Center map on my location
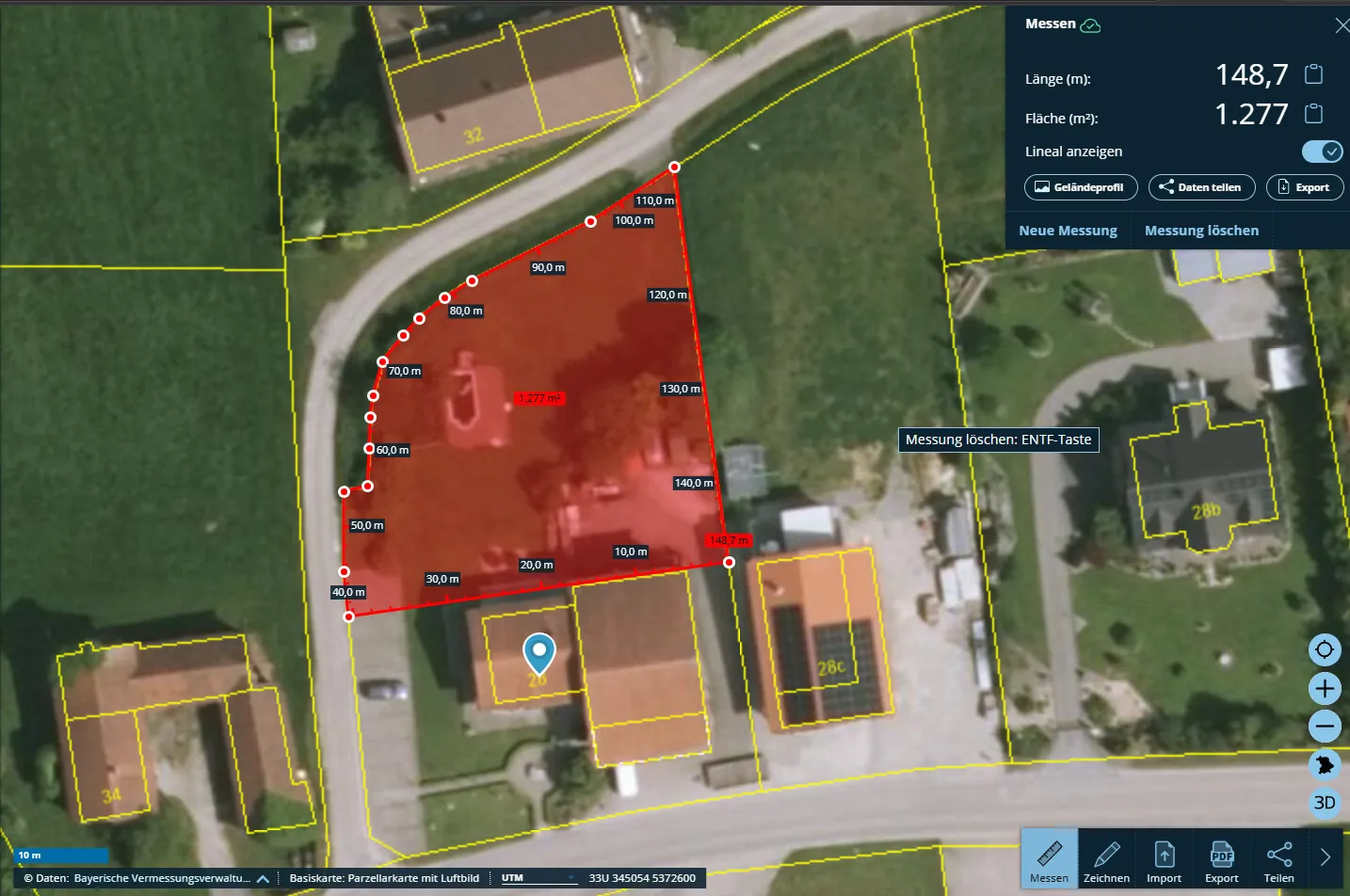This screenshot has height=896, width=1350. click(1325, 649)
